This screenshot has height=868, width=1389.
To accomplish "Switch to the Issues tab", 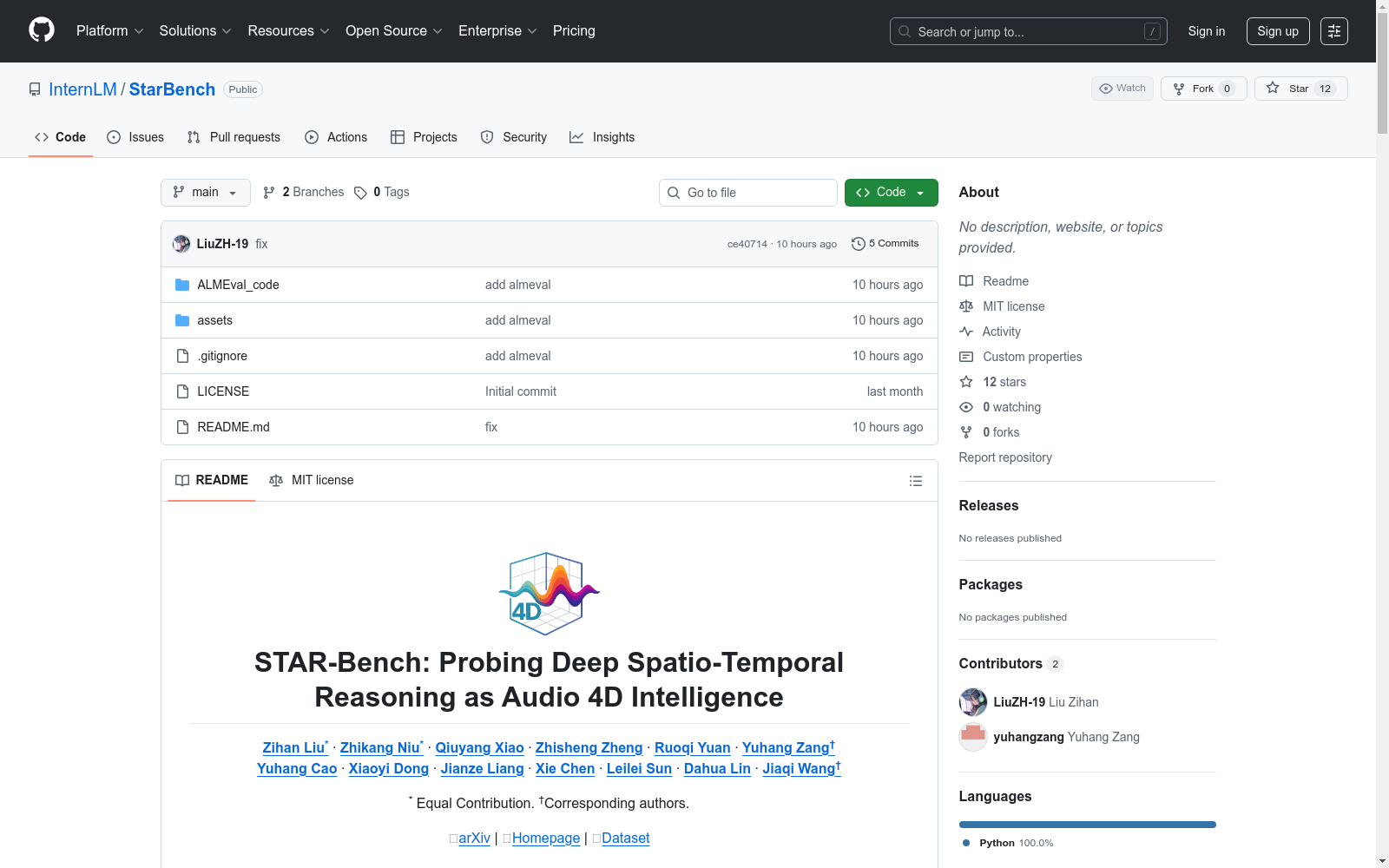I will tap(135, 137).
